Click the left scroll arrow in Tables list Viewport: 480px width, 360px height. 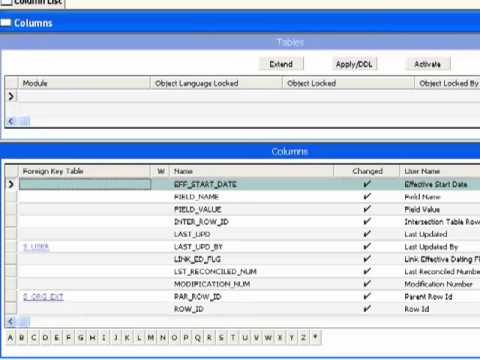(x=11, y=122)
